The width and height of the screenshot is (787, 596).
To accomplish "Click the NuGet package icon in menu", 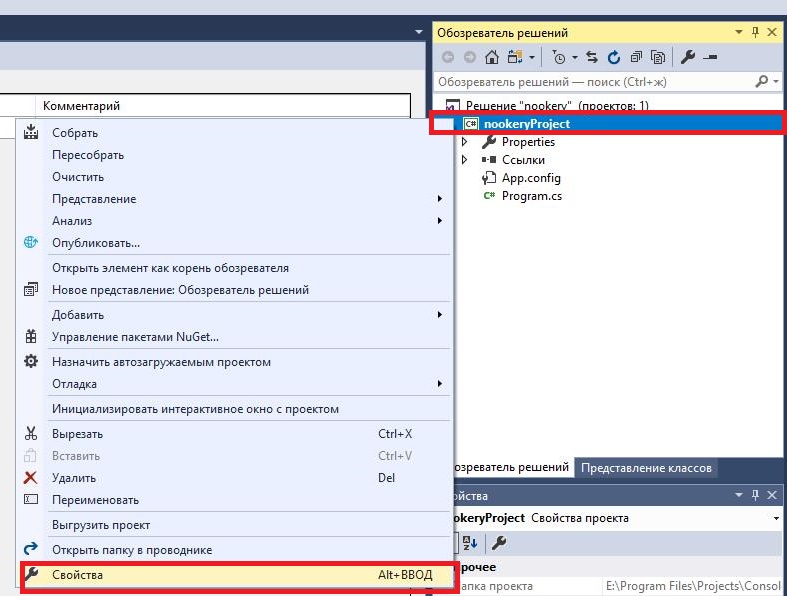I will tap(31, 336).
